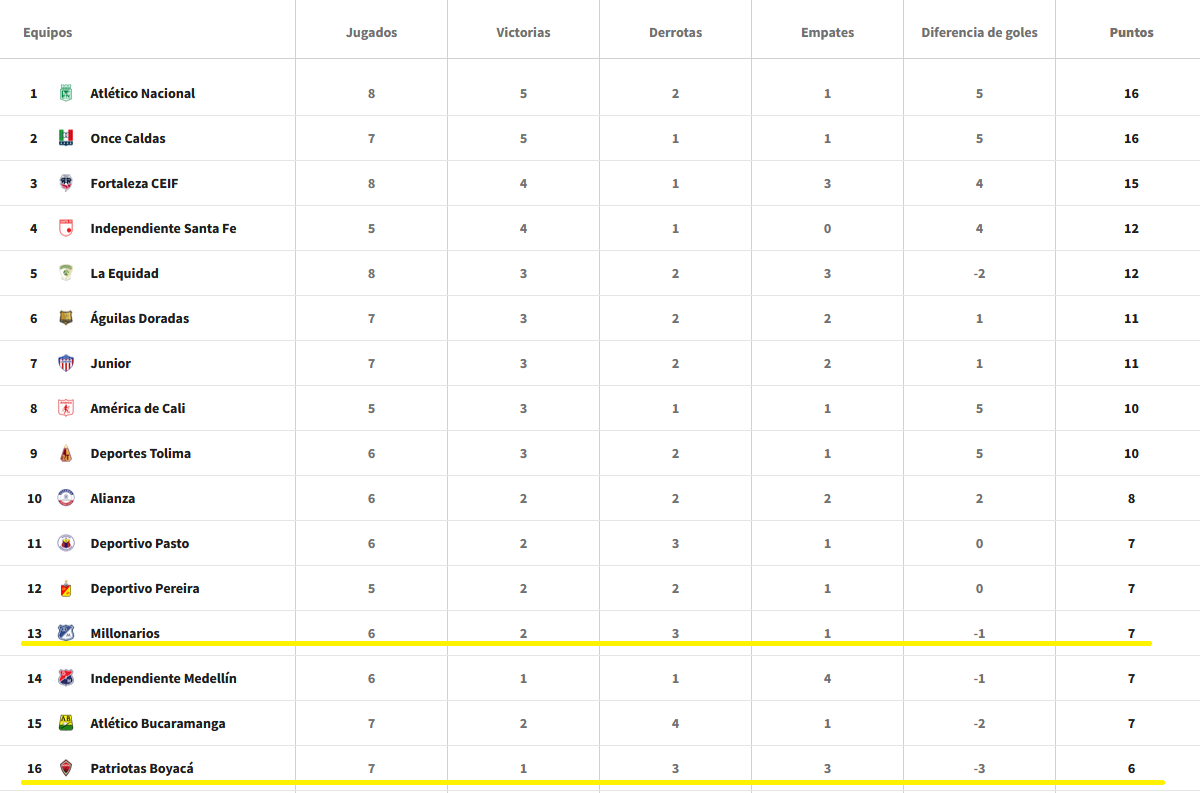This screenshot has width=1200, height=793.
Task: Open the La Equidad team name
Action: point(124,273)
